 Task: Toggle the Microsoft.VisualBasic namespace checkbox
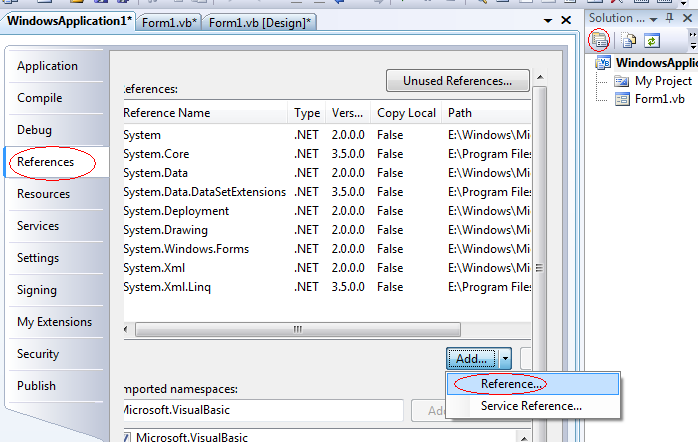(125, 437)
